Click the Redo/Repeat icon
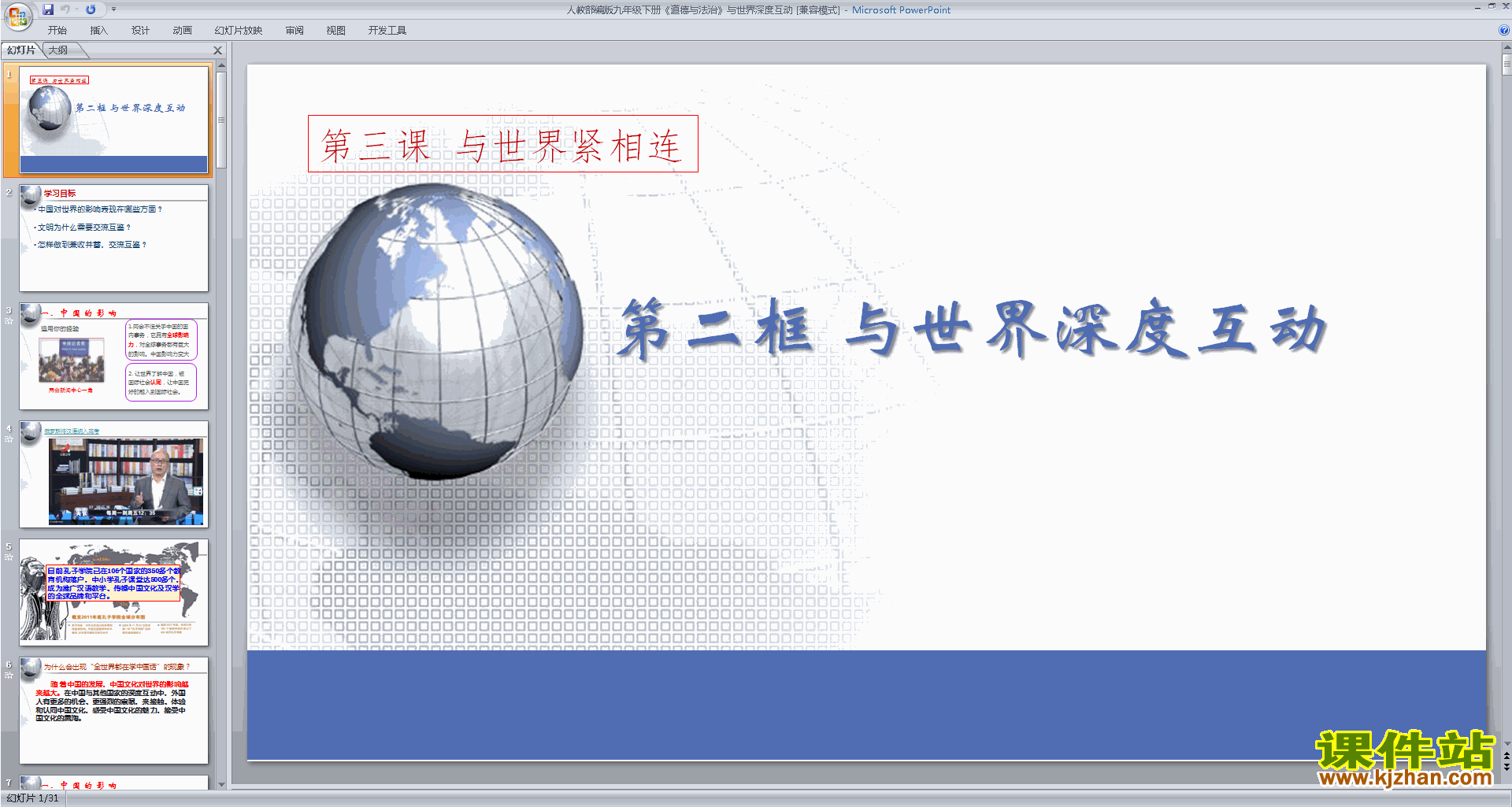The image size is (1512, 807). pos(91,9)
